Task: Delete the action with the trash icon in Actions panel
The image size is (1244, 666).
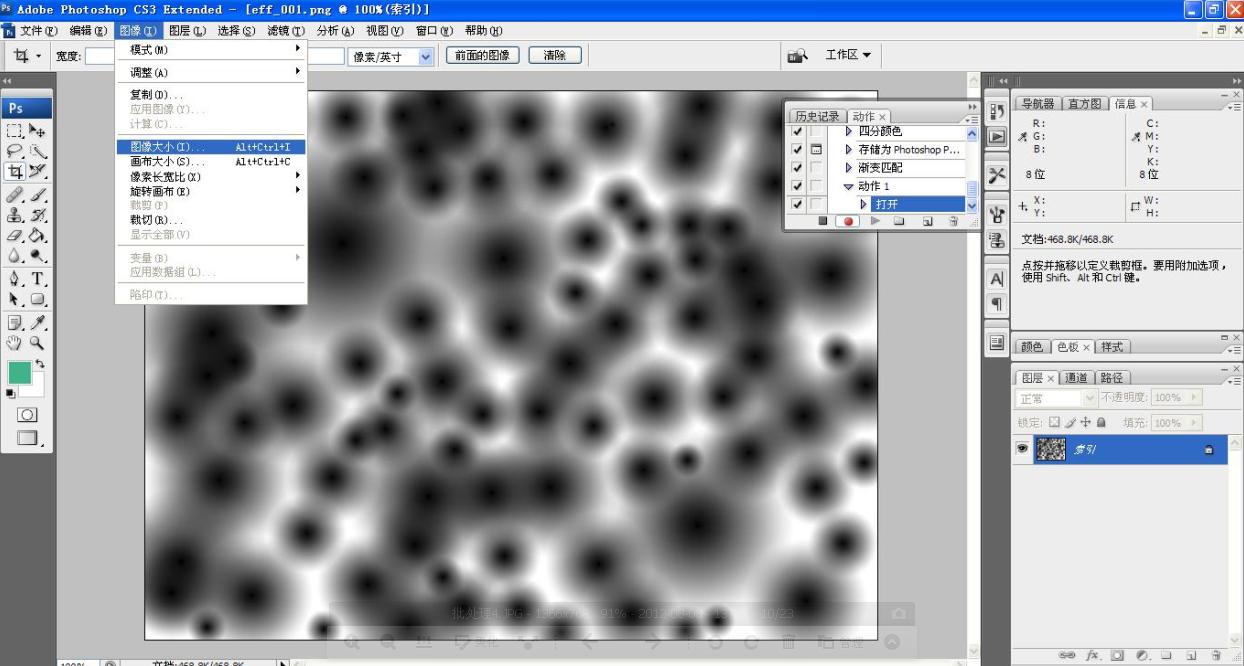Action: 952,221
